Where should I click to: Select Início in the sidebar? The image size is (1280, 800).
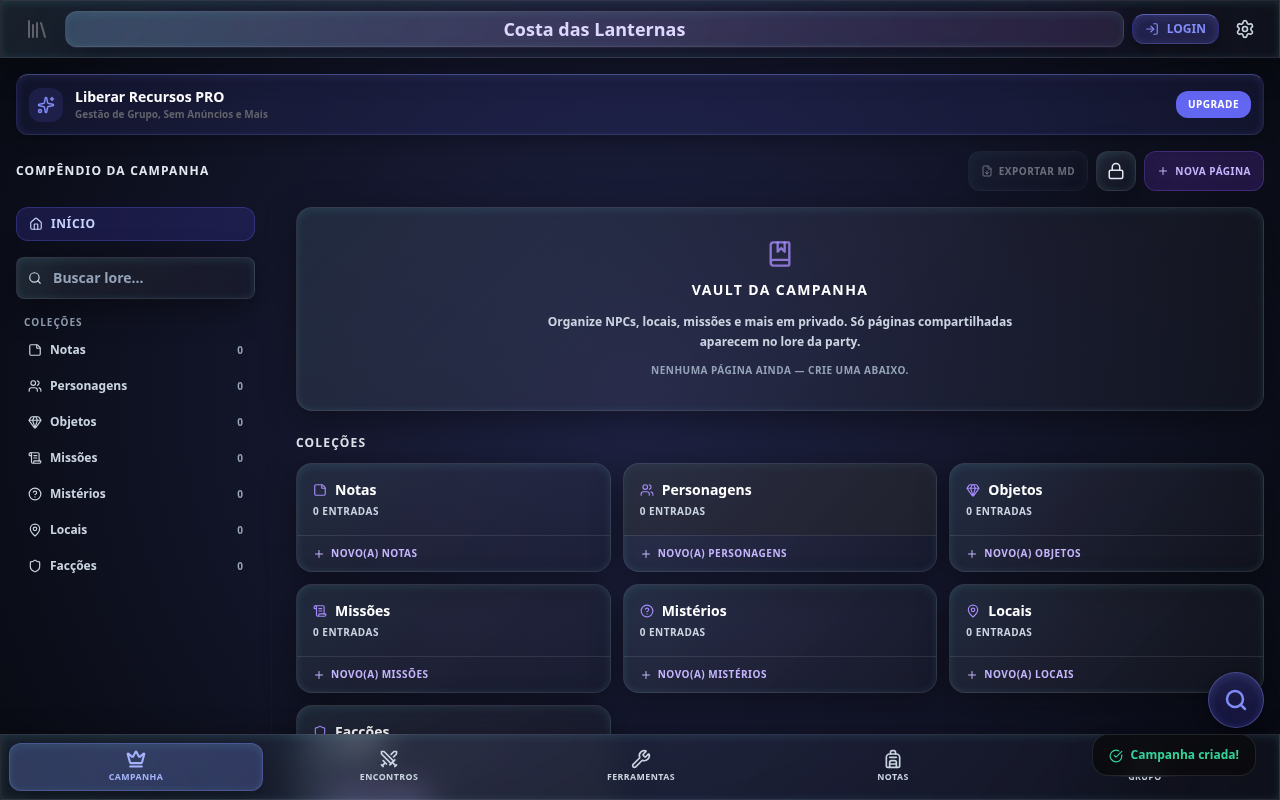pos(135,224)
